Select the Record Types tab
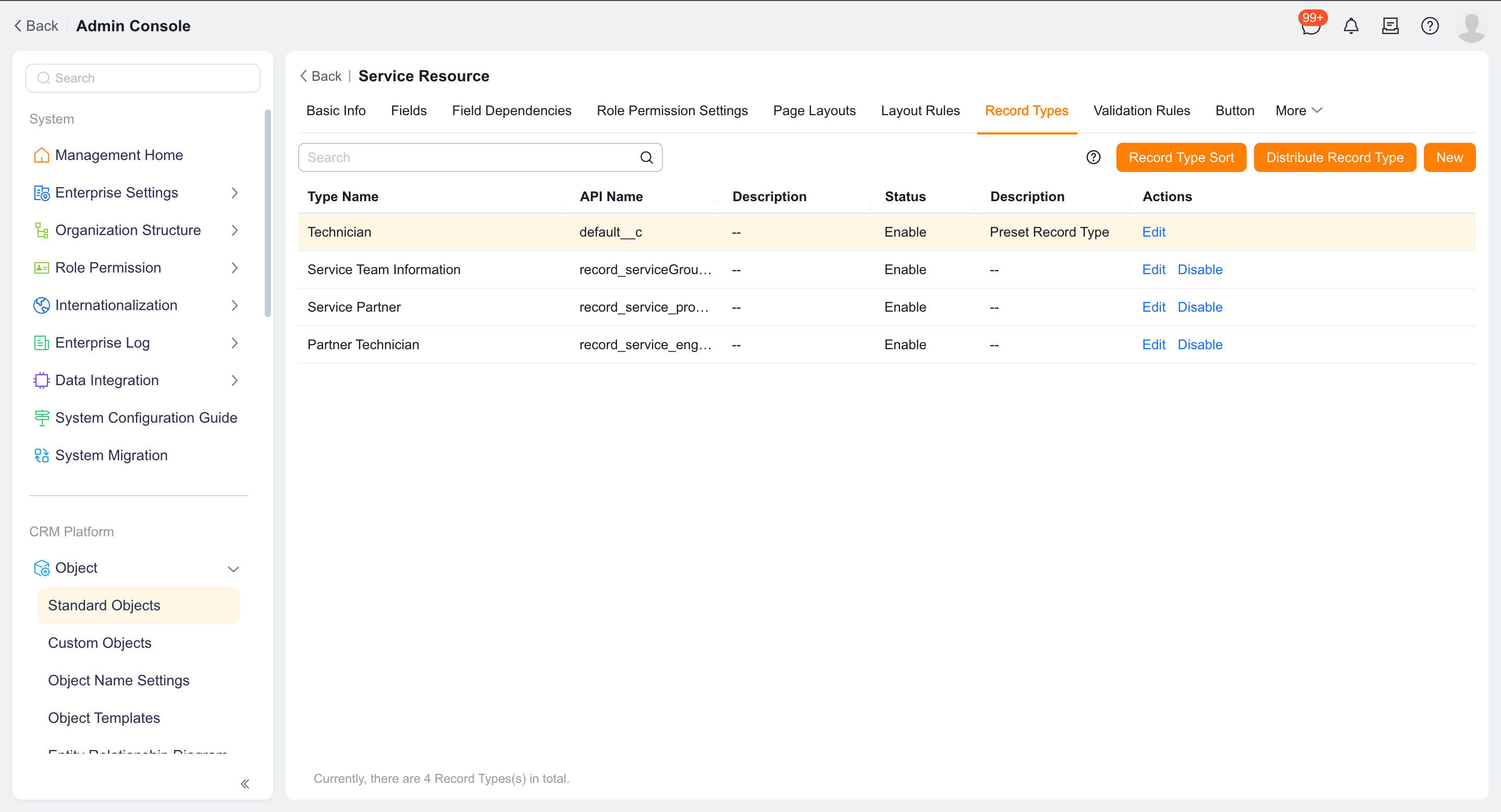The width and height of the screenshot is (1501, 812). coord(1026,110)
